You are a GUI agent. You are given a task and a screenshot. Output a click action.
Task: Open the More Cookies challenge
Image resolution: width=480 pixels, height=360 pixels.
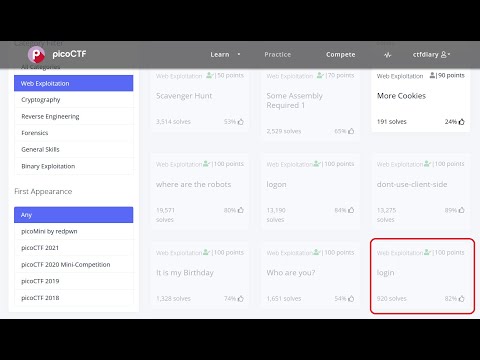[x=421, y=100]
